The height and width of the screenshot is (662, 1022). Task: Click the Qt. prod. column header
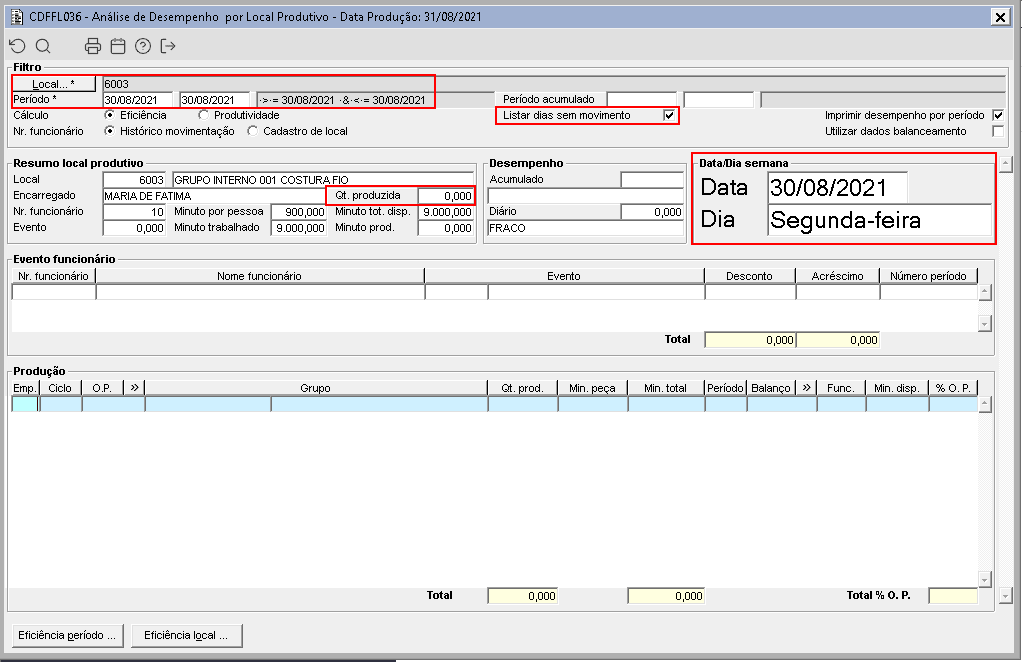[522, 388]
